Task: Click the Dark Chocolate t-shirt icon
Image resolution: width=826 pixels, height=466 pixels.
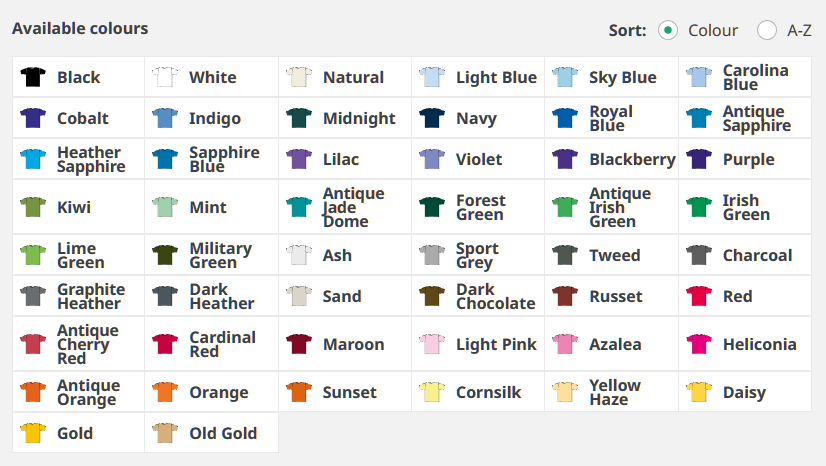Action: (x=431, y=296)
